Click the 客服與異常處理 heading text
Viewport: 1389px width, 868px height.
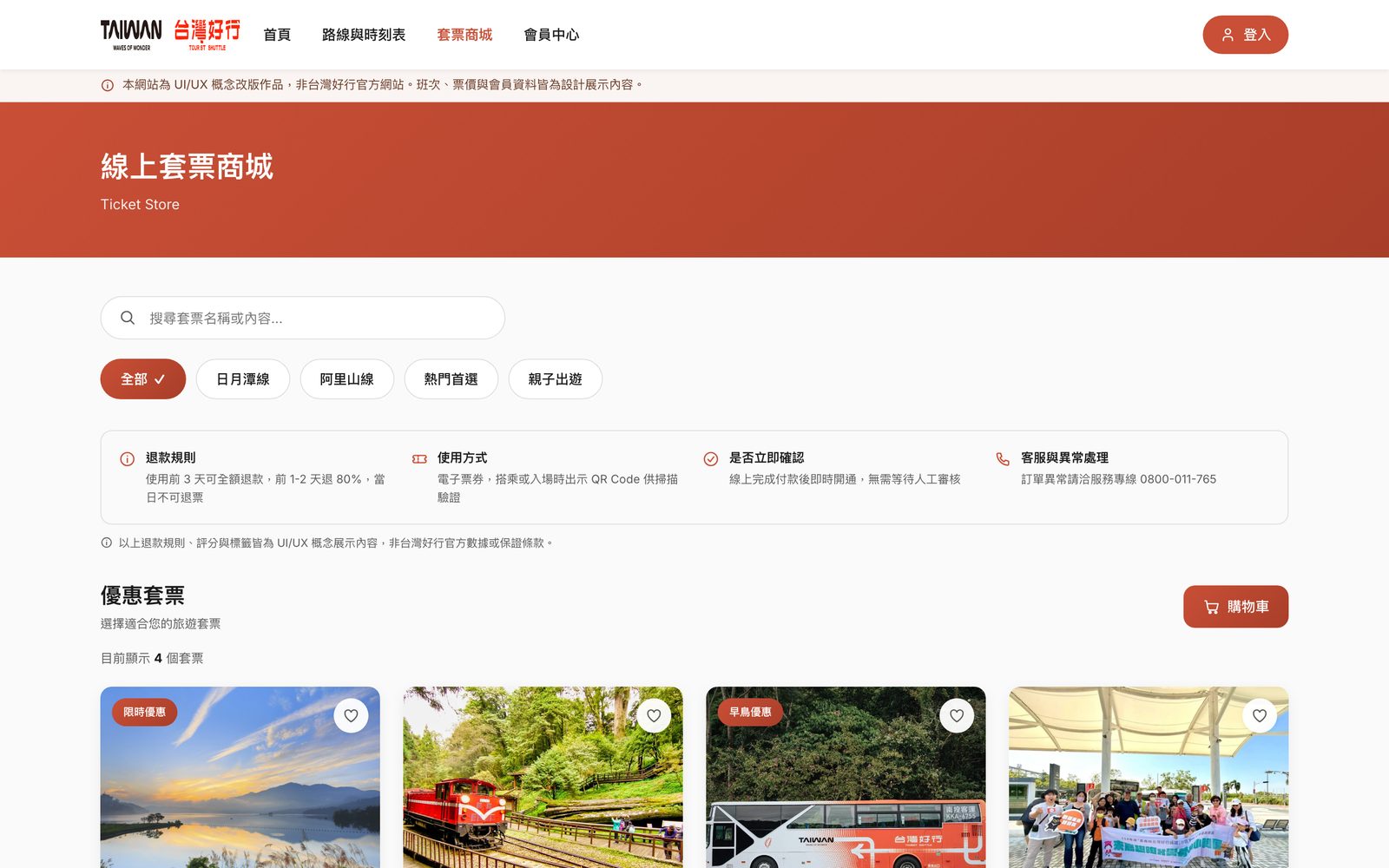point(1064,457)
